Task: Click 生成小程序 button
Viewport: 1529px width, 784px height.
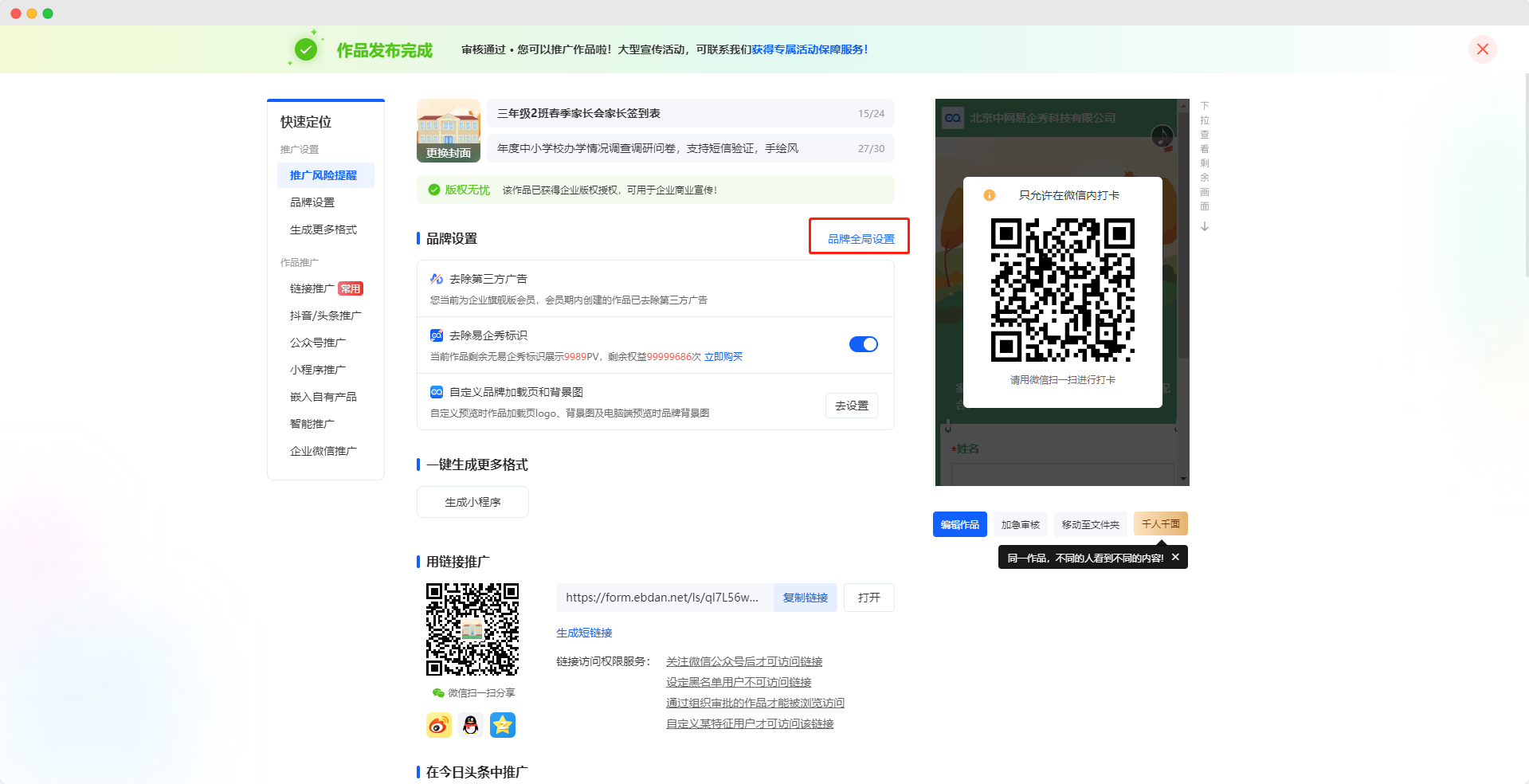Action: point(472,502)
